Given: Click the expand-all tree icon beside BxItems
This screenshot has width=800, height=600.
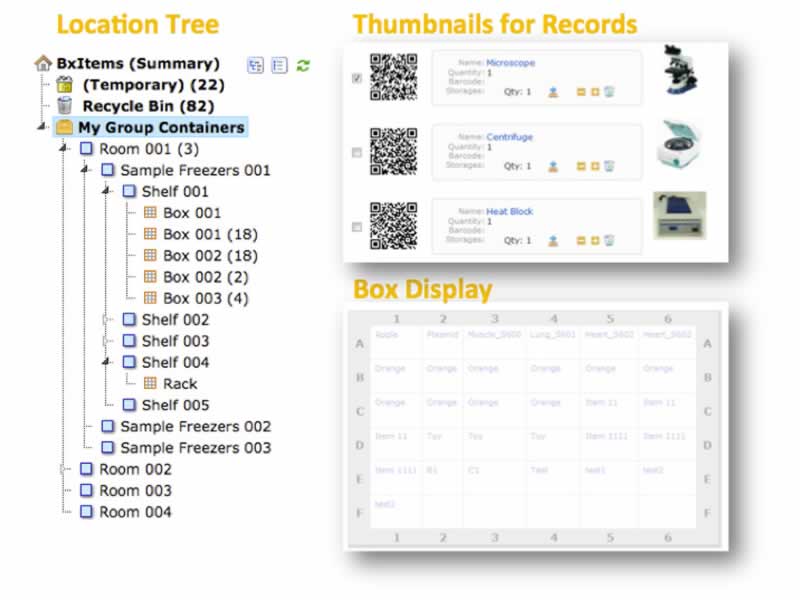Looking at the screenshot, I should coord(255,65).
